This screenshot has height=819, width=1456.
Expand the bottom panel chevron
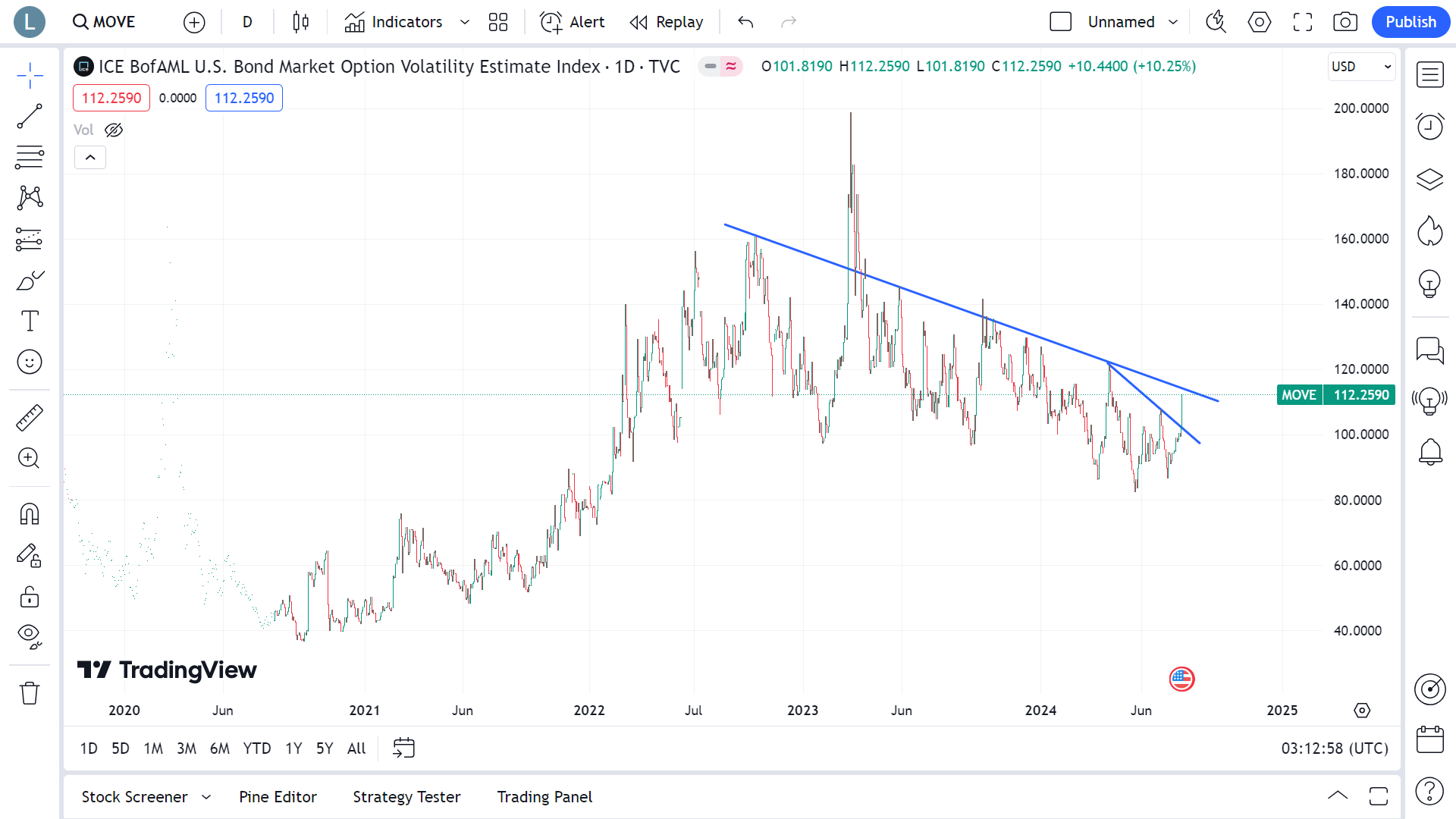tap(1338, 795)
